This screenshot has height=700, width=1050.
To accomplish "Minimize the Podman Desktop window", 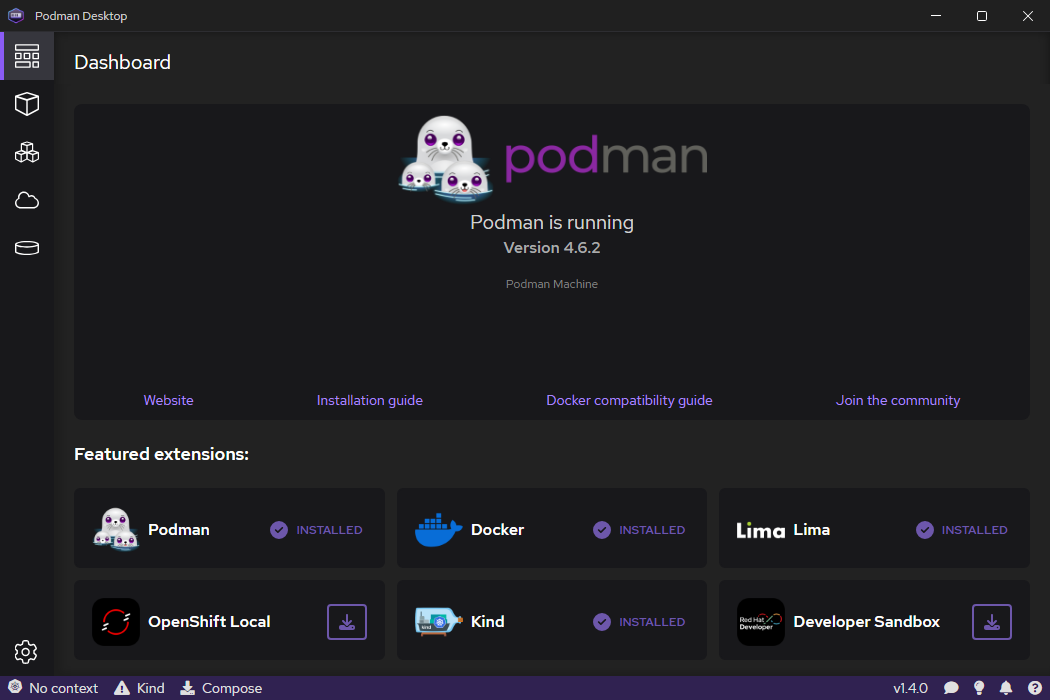I will pyautogui.click(x=936, y=15).
